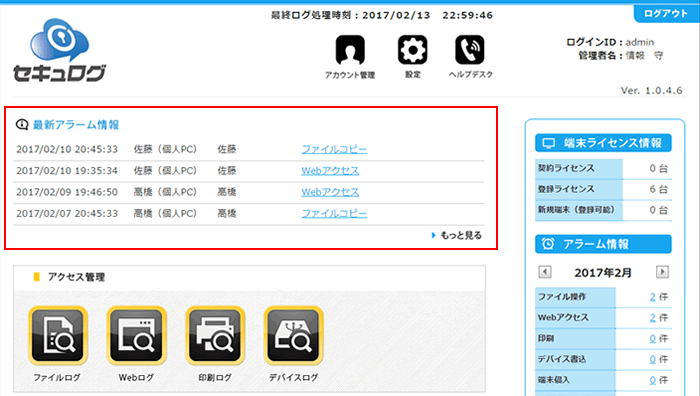Viewport: 700px width, 396px height.
Task: Click the Webアクセス count in alarm panel
Action: [x=653, y=317]
